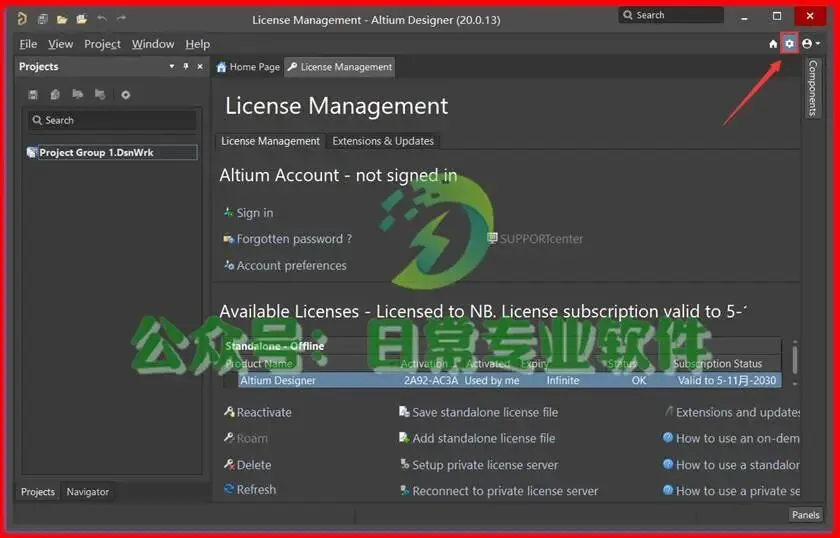Click the Standalone - Offline group header
840x538 pixels.
[274, 346]
